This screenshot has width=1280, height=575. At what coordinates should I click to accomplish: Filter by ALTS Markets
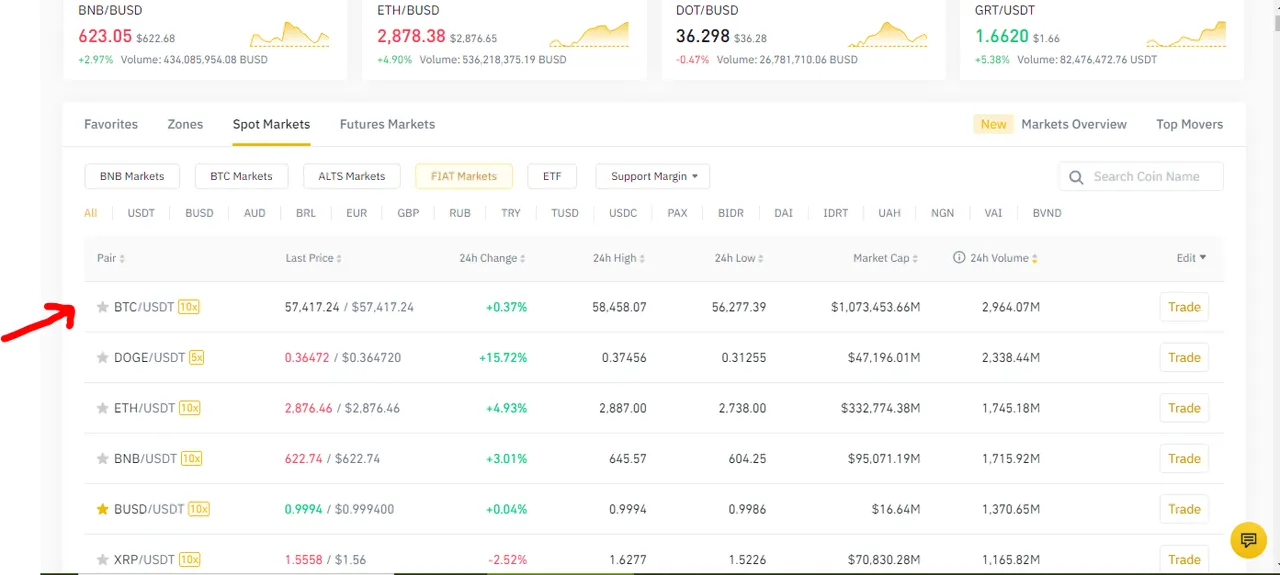tap(352, 176)
